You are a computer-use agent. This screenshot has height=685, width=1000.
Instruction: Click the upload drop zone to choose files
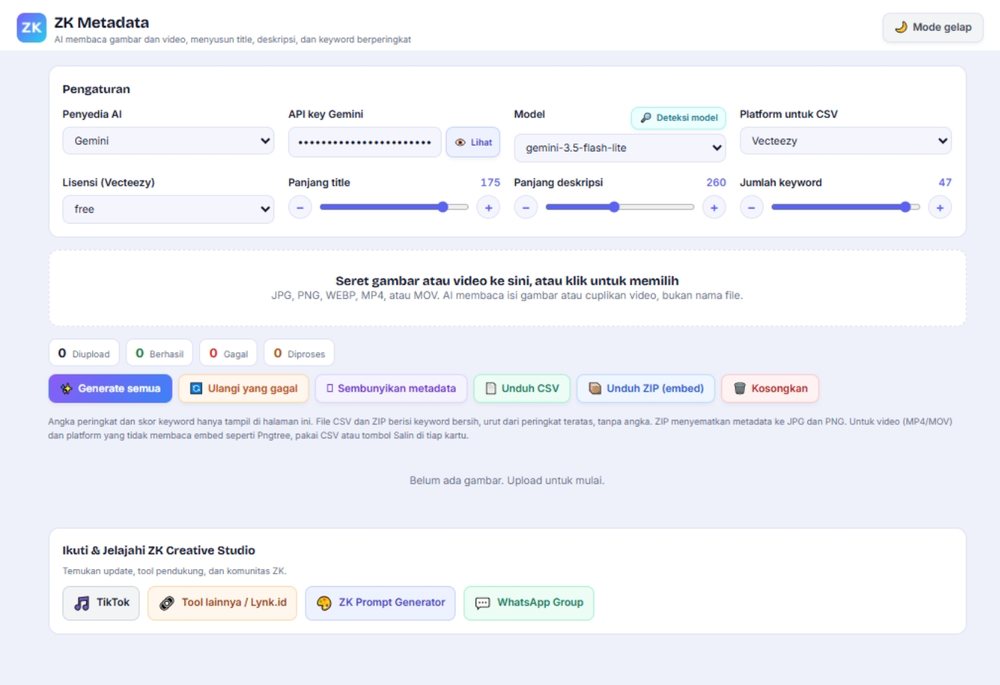(x=508, y=288)
